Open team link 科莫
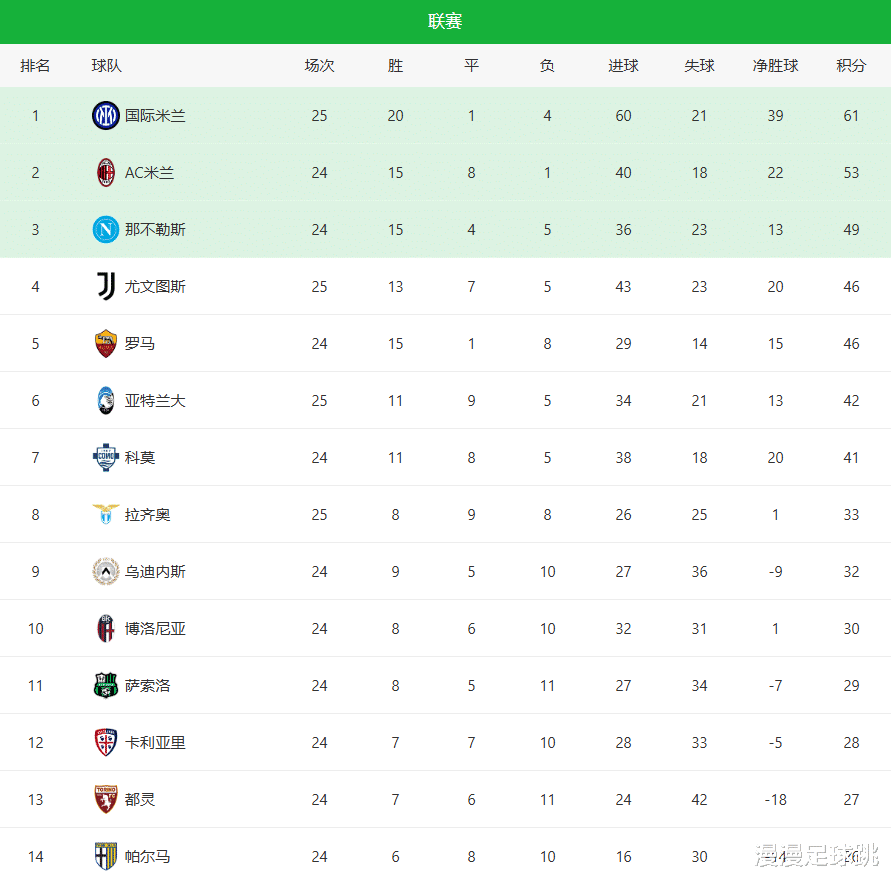 (x=140, y=458)
